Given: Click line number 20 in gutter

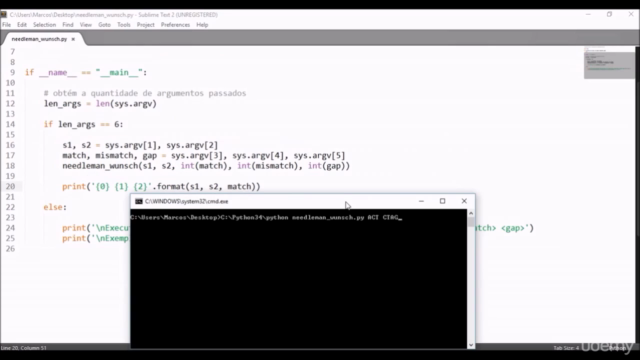Looking at the screenshot, I should [10, 187].
